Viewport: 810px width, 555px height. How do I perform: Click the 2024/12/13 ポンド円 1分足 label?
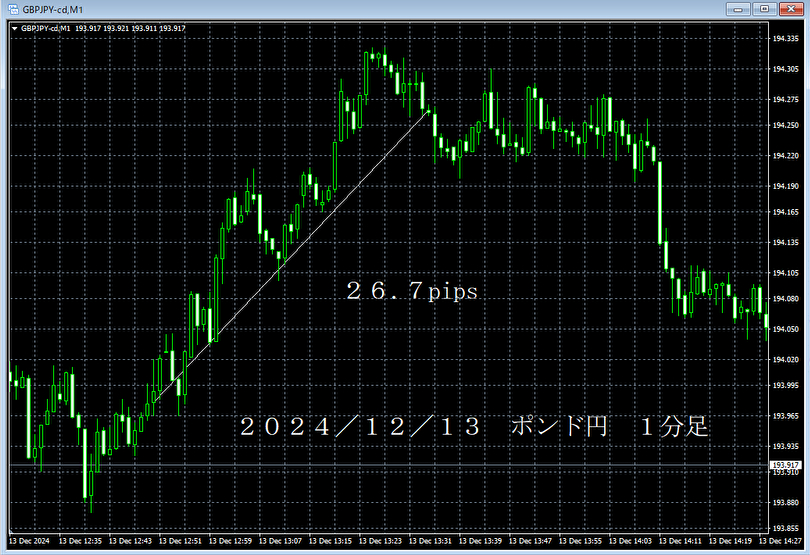pyautogui.click(x=474, y=427)
